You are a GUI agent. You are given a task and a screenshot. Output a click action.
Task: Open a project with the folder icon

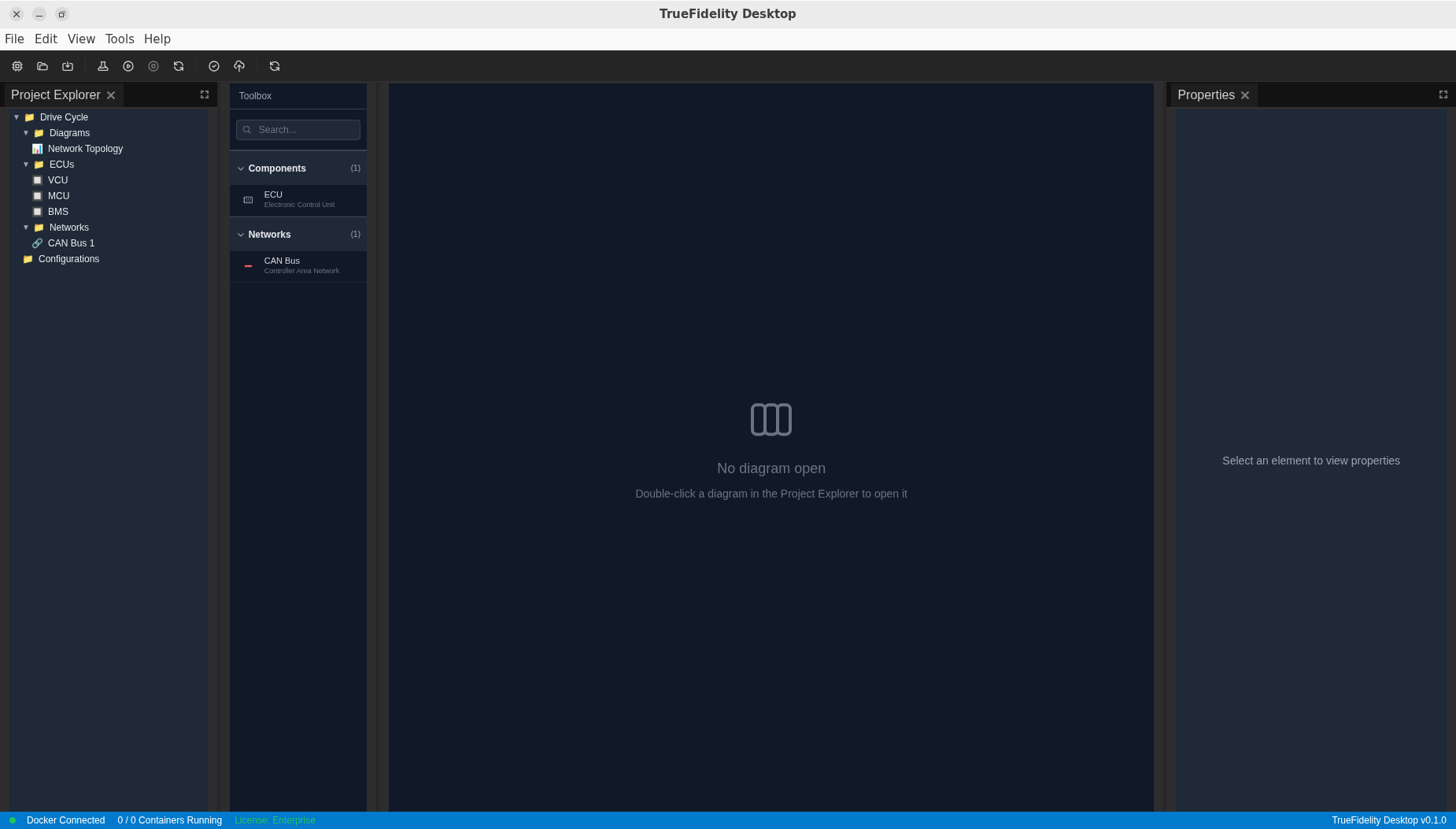[x=42, y=66]
